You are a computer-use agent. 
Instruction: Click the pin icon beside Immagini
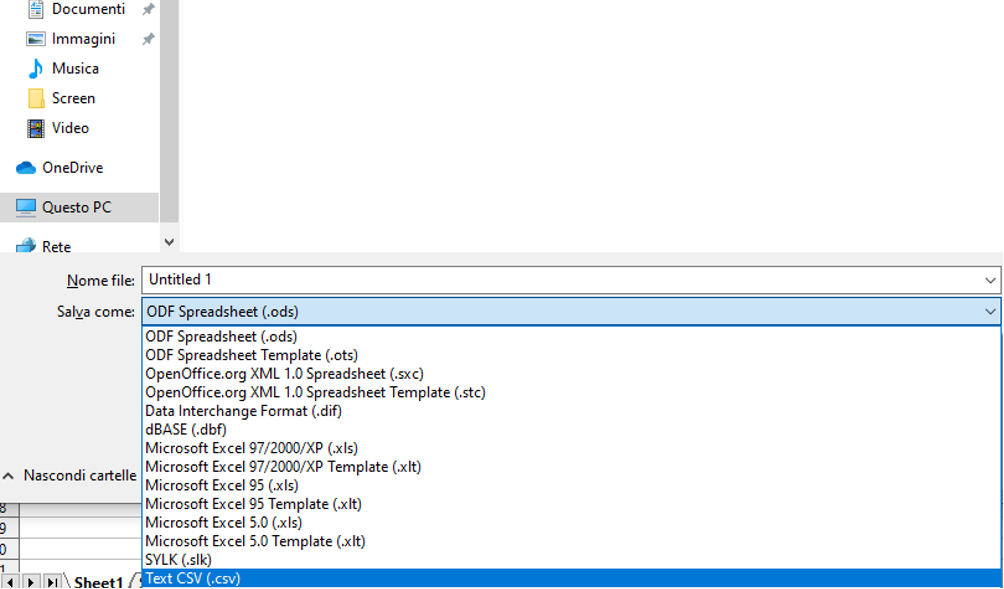pyautogui.click(x=149, y=39)
